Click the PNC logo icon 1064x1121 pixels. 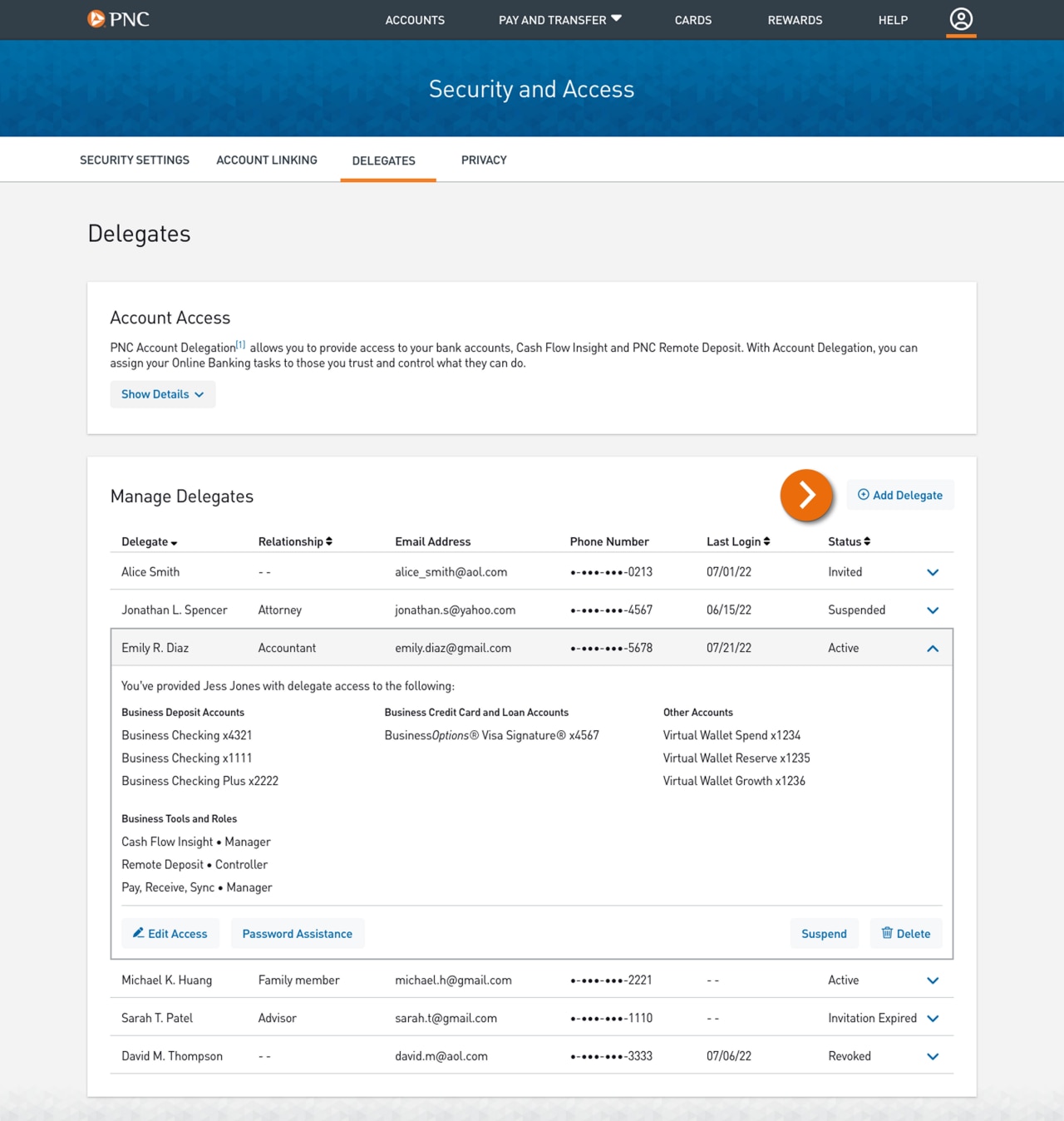(x=95, y=18)
